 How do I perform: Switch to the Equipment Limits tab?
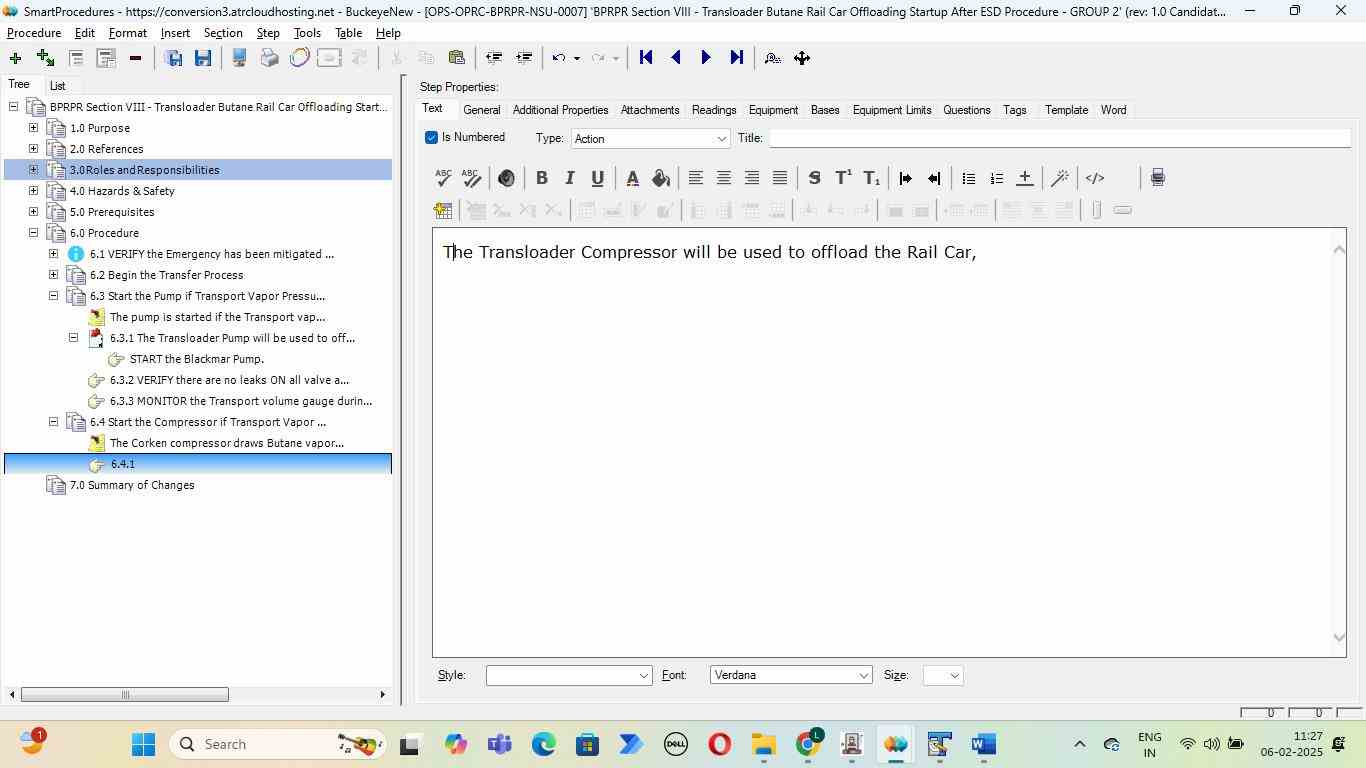[892, 110]
